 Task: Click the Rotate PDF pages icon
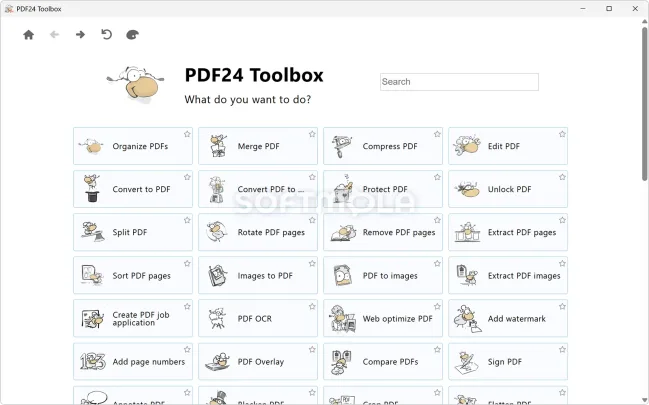coord(217,232)
